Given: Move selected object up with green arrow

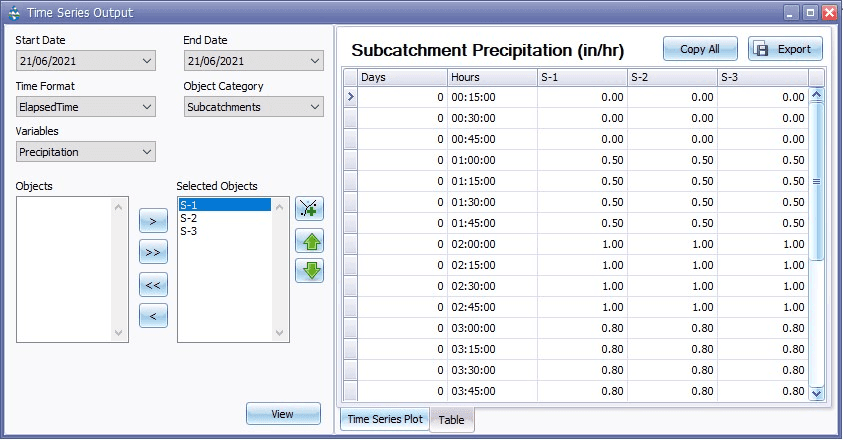Looking at the screenshot, I should coord(309,240).
